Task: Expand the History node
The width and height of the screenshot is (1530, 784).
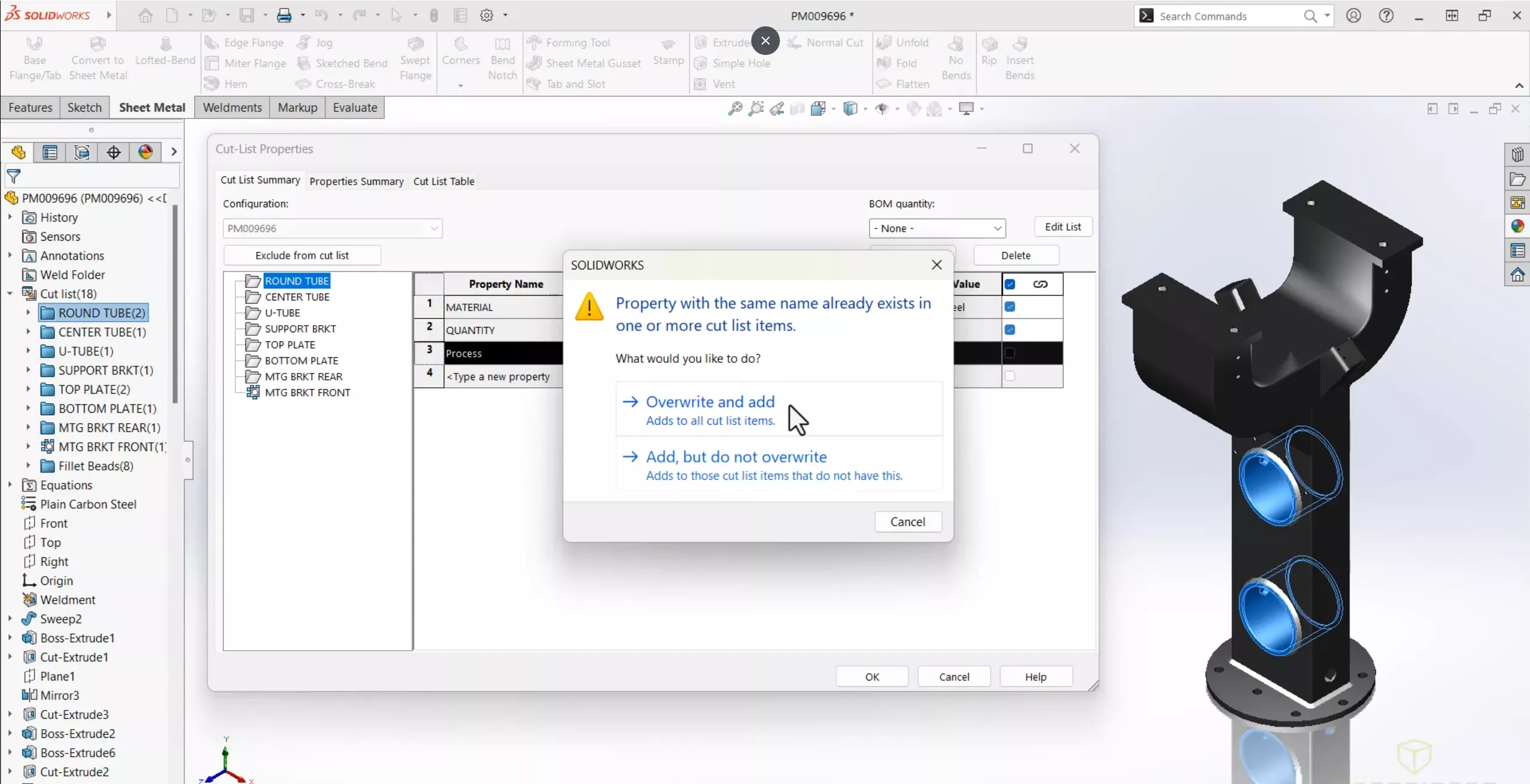Action: (10, 217)
